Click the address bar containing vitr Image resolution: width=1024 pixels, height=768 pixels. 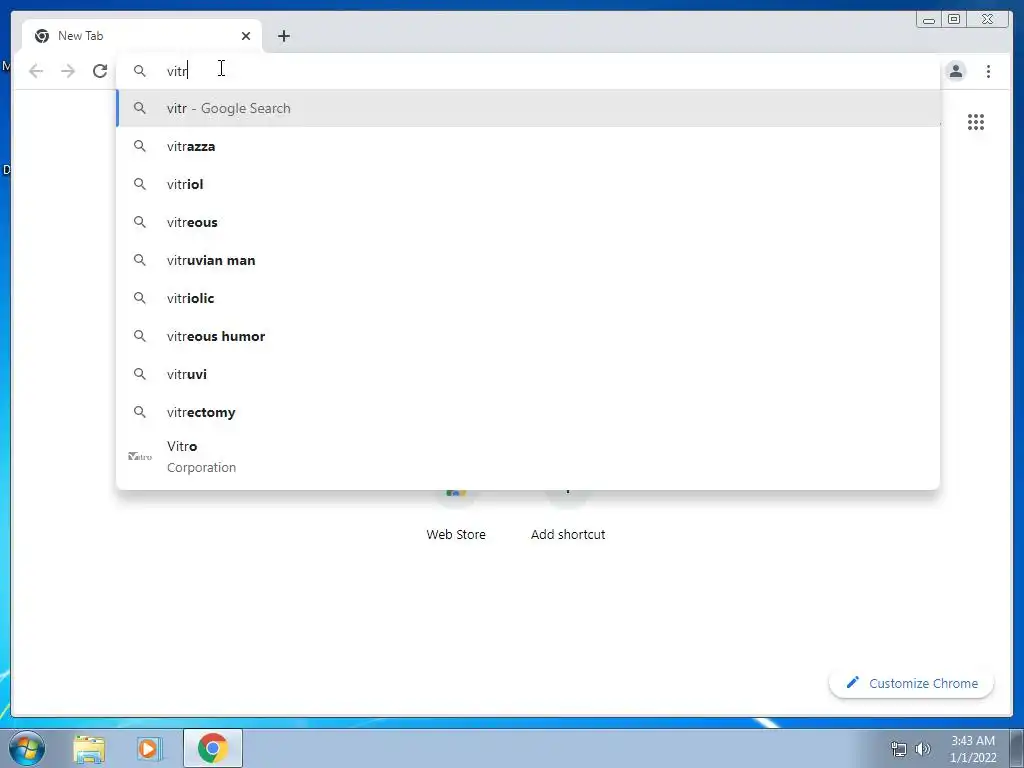[x=528, y=71]
